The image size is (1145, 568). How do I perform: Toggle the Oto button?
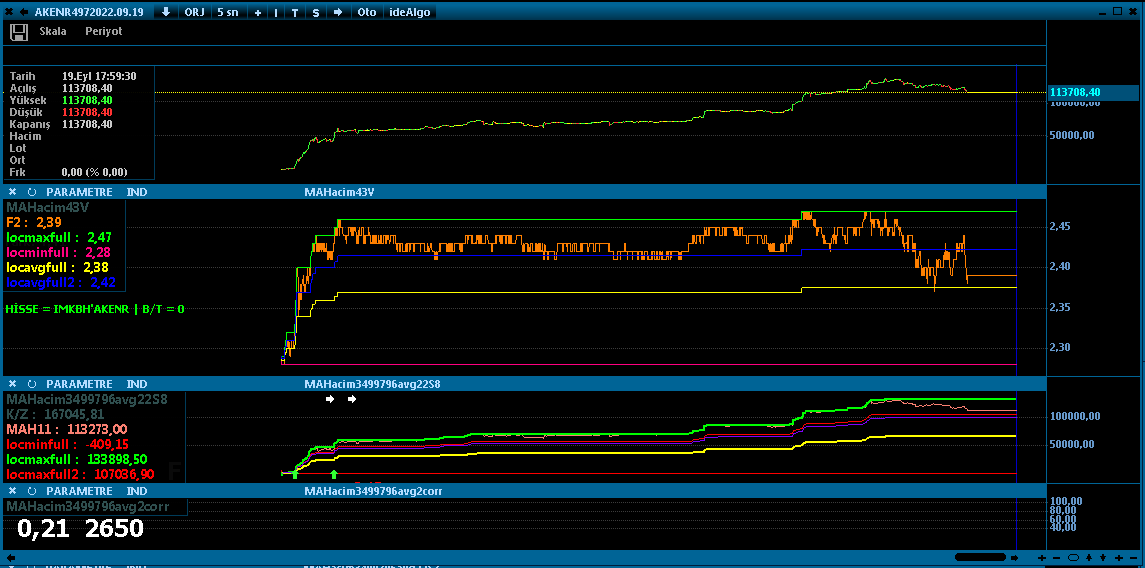367,12
